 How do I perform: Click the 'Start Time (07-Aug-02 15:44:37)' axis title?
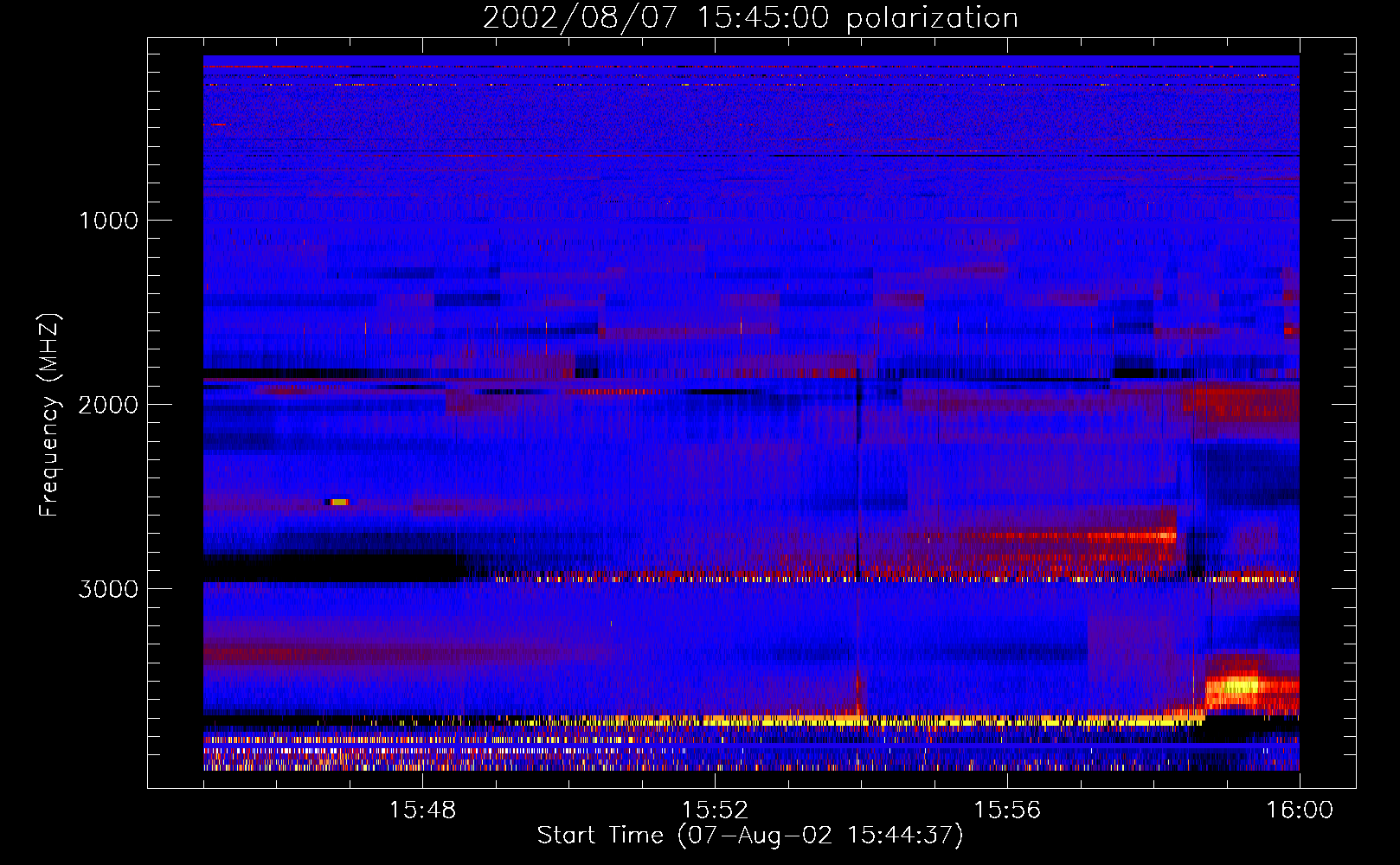point(750,836)
